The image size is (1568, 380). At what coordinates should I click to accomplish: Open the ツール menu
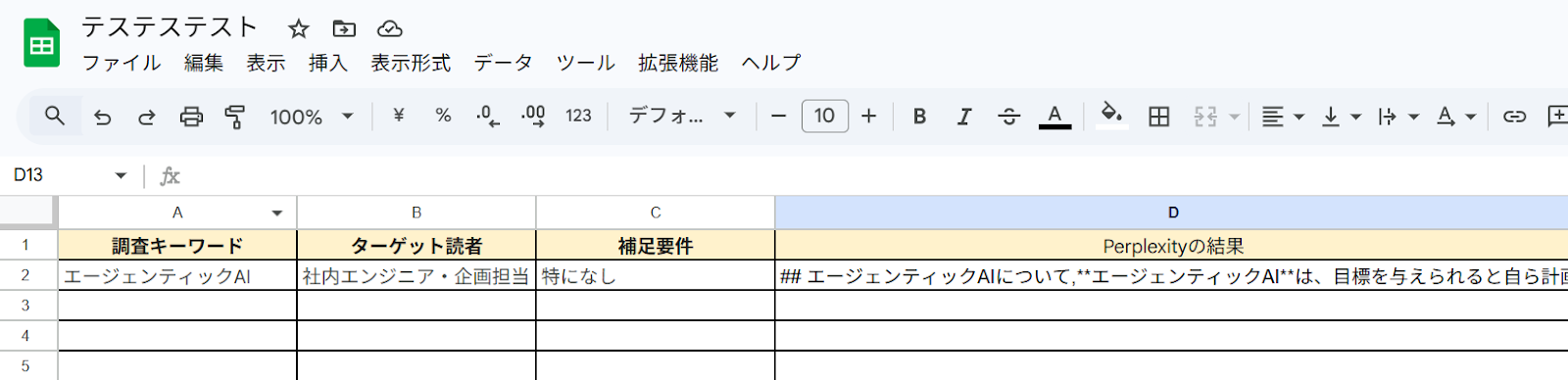pos(586,63)
